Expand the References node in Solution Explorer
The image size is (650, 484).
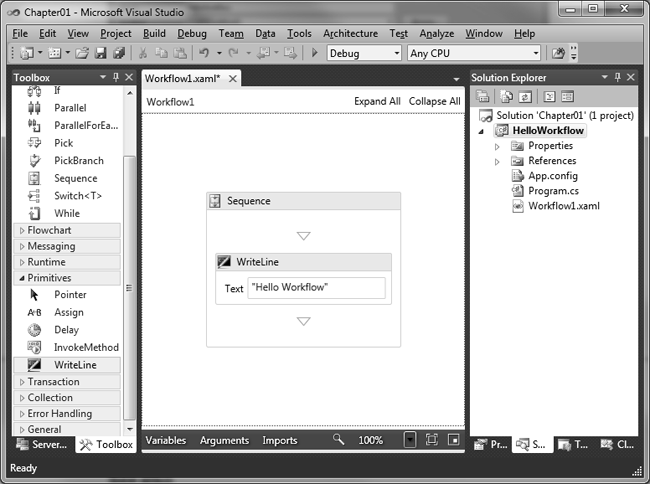tap(497, 162)
